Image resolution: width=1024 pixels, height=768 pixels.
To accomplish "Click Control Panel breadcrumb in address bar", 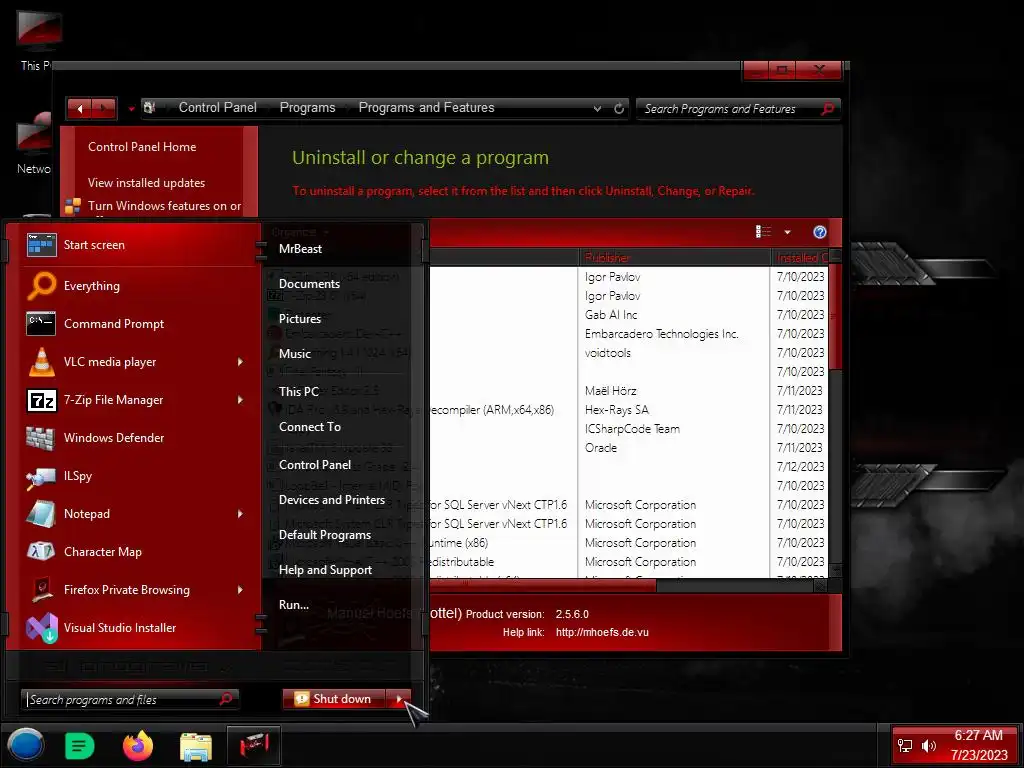I will click(x=217, y=108).
